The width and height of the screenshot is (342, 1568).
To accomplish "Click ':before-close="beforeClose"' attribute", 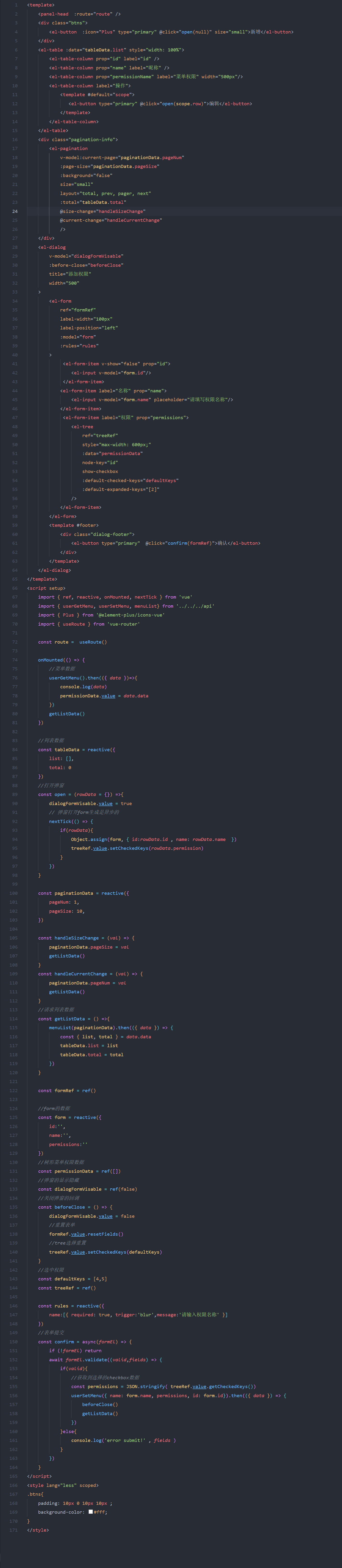I will 87,265.
